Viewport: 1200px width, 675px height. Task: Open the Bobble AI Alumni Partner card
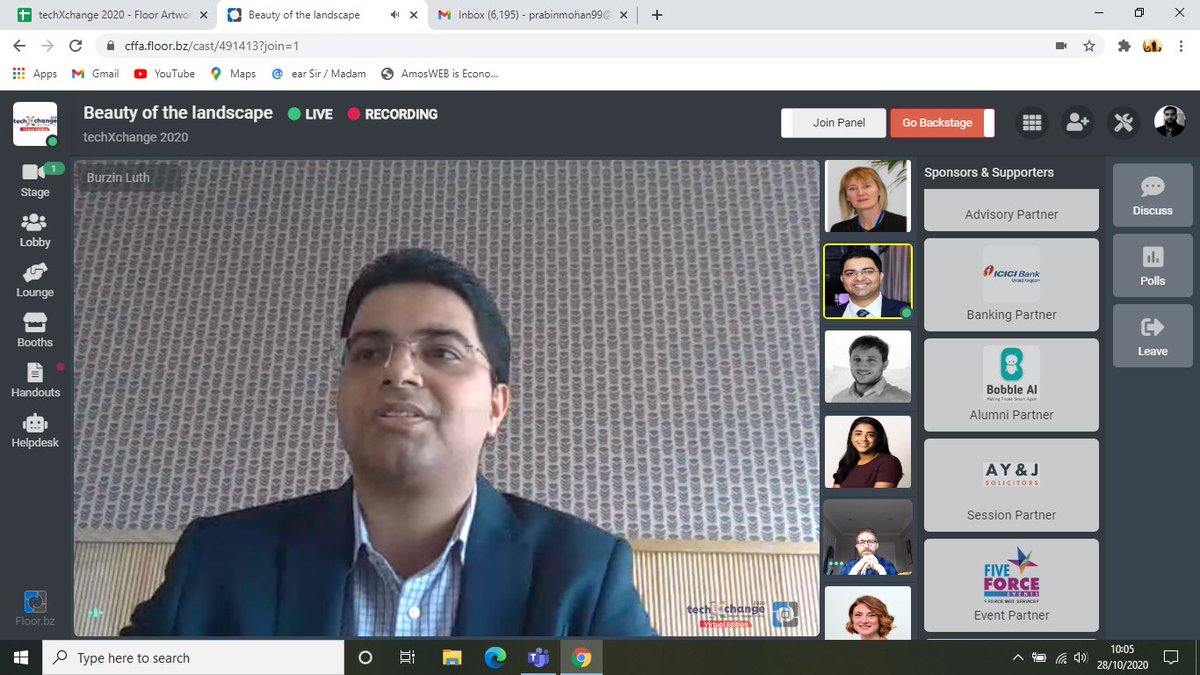[1011, 384]
